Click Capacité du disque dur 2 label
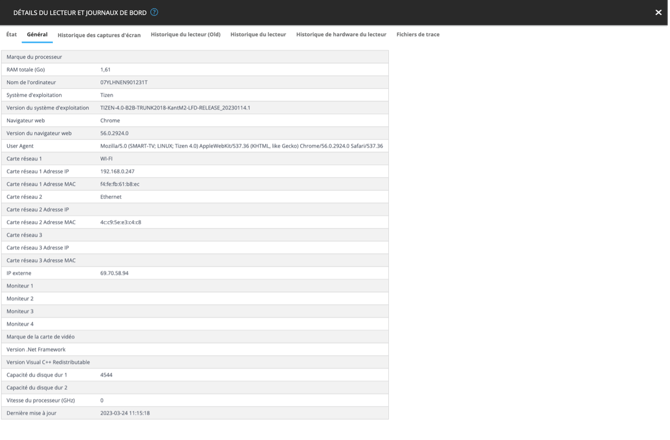670x440 pixels. [37, 388]
